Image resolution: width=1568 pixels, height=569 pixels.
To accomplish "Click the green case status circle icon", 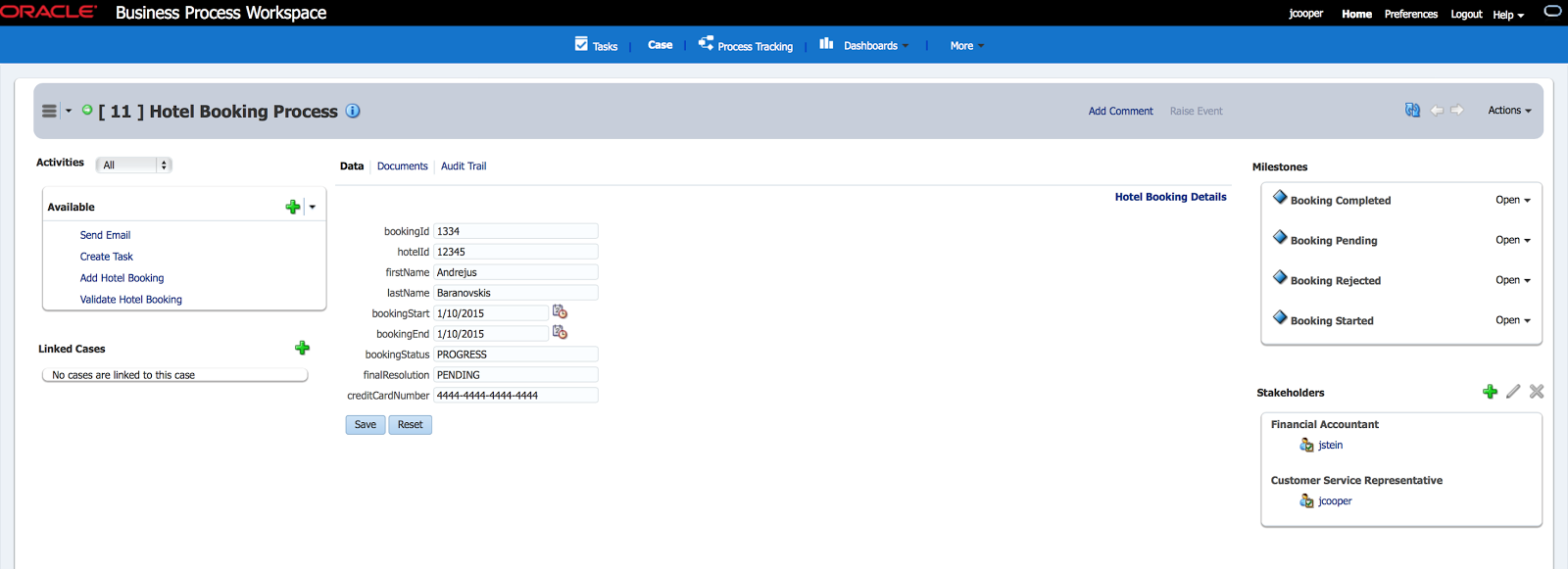I will [x=87, y=110].
